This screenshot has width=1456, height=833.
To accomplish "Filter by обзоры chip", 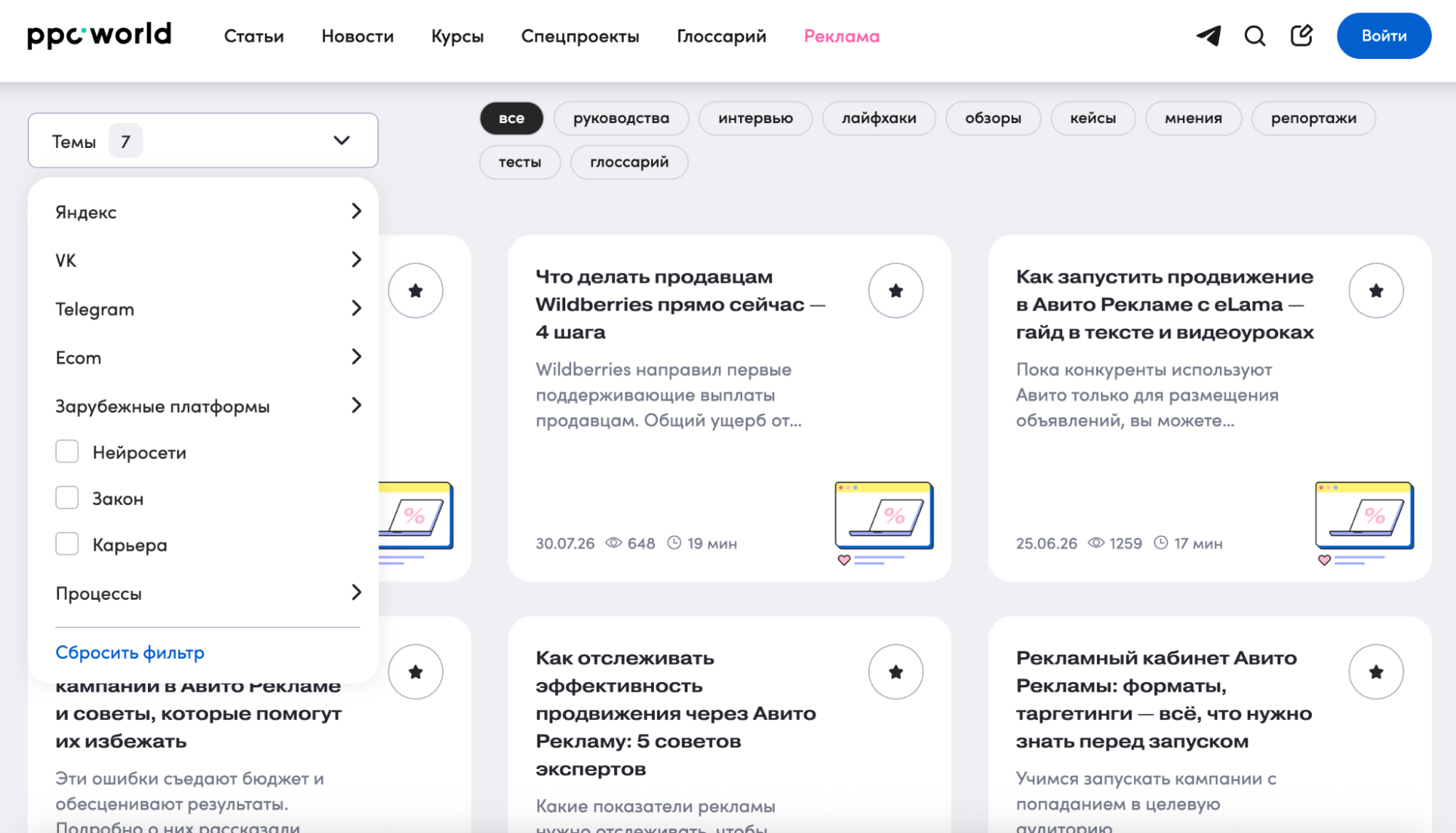I will click(x=993, y=118).
